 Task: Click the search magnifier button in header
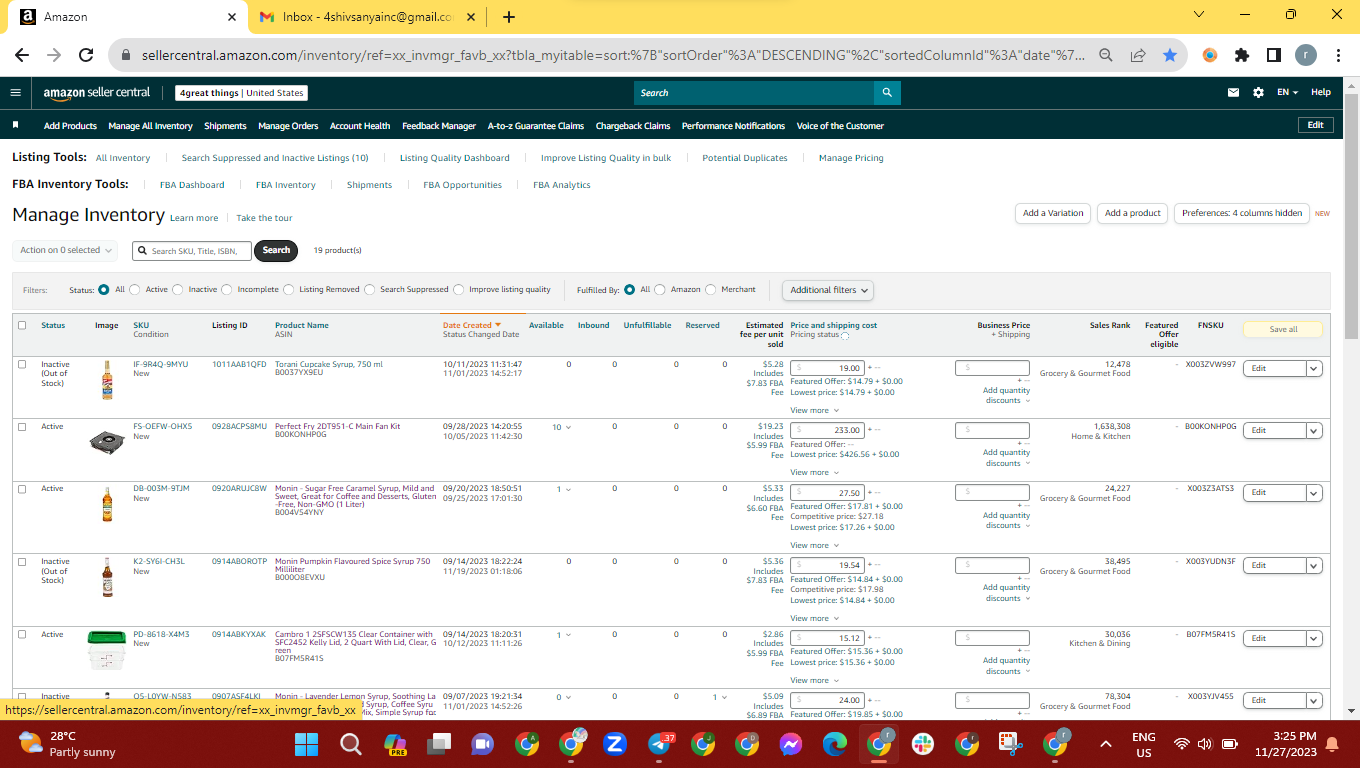point(887,93)
